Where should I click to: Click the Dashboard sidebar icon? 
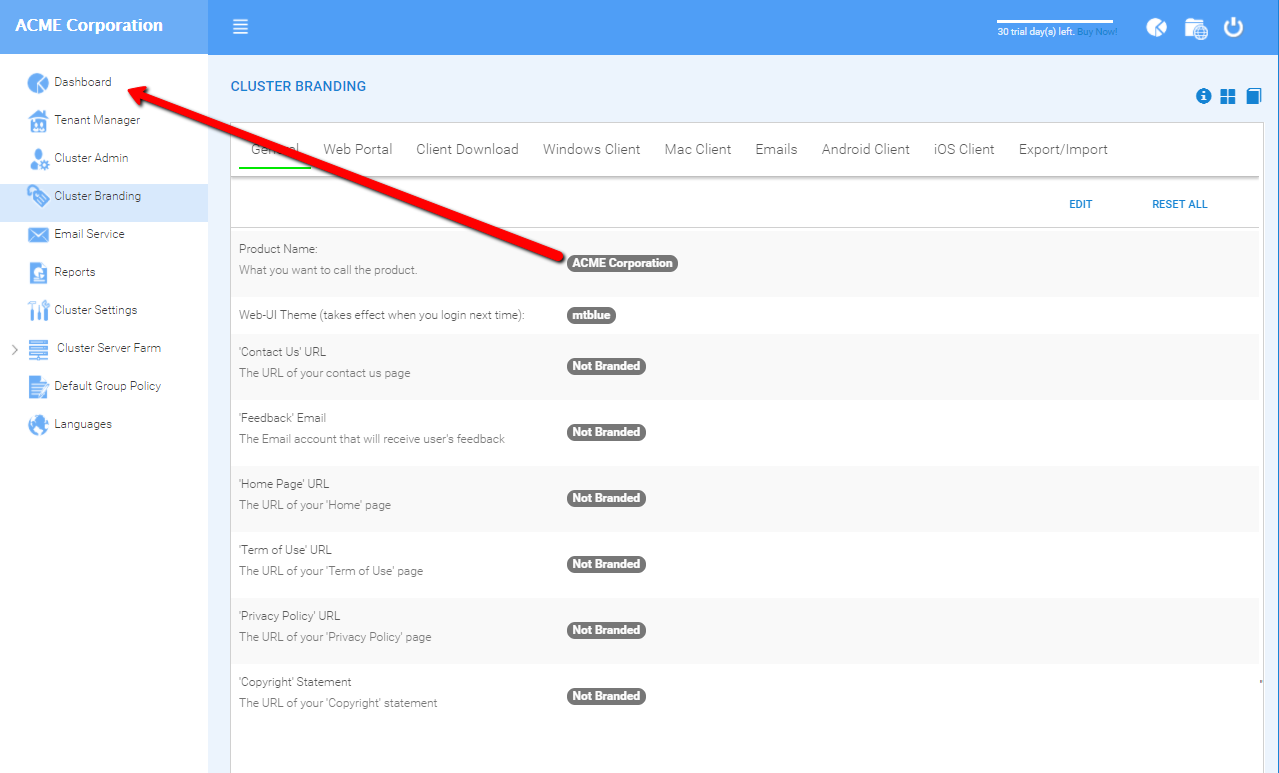[x=38, y=83]
